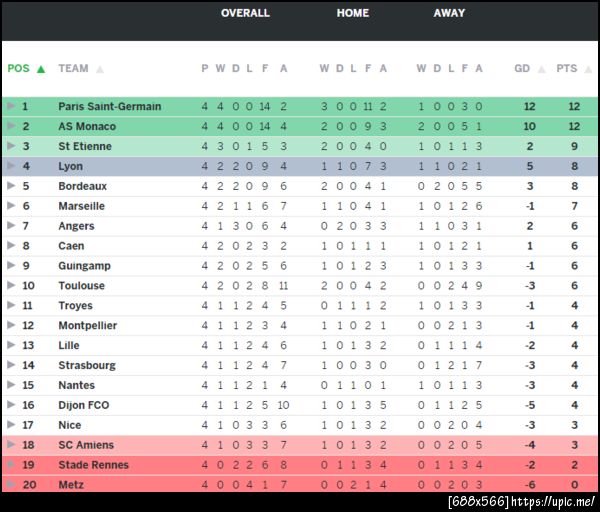
Task: Expand the Lyon row arrow
Action: [11, 166]
